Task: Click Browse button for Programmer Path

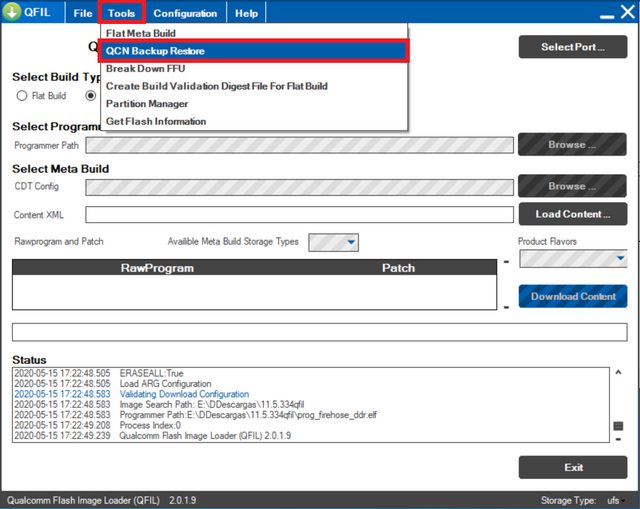Action: point(572,144)
